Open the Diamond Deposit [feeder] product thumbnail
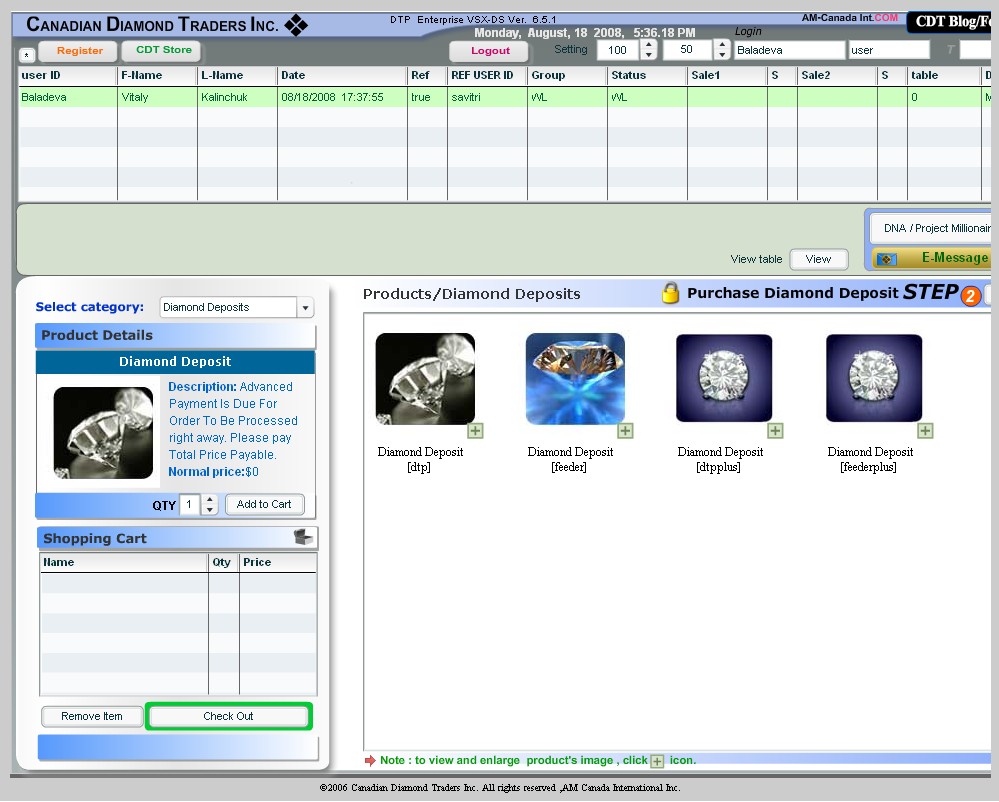This screenshot has width=999, height=802. [x=575, y=378]
